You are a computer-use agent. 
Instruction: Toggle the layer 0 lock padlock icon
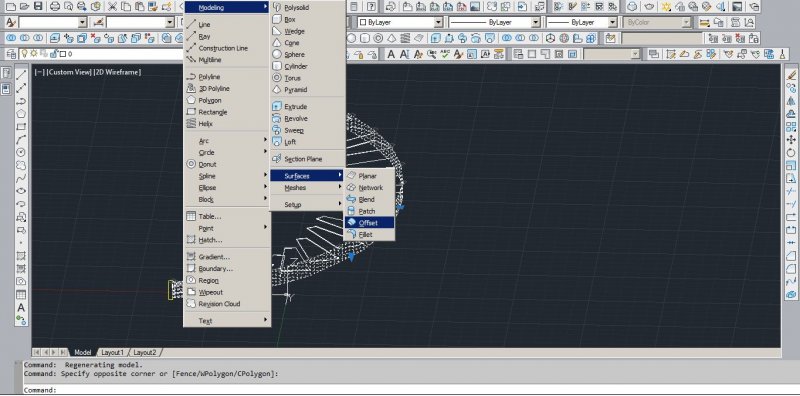pos(54,54)
